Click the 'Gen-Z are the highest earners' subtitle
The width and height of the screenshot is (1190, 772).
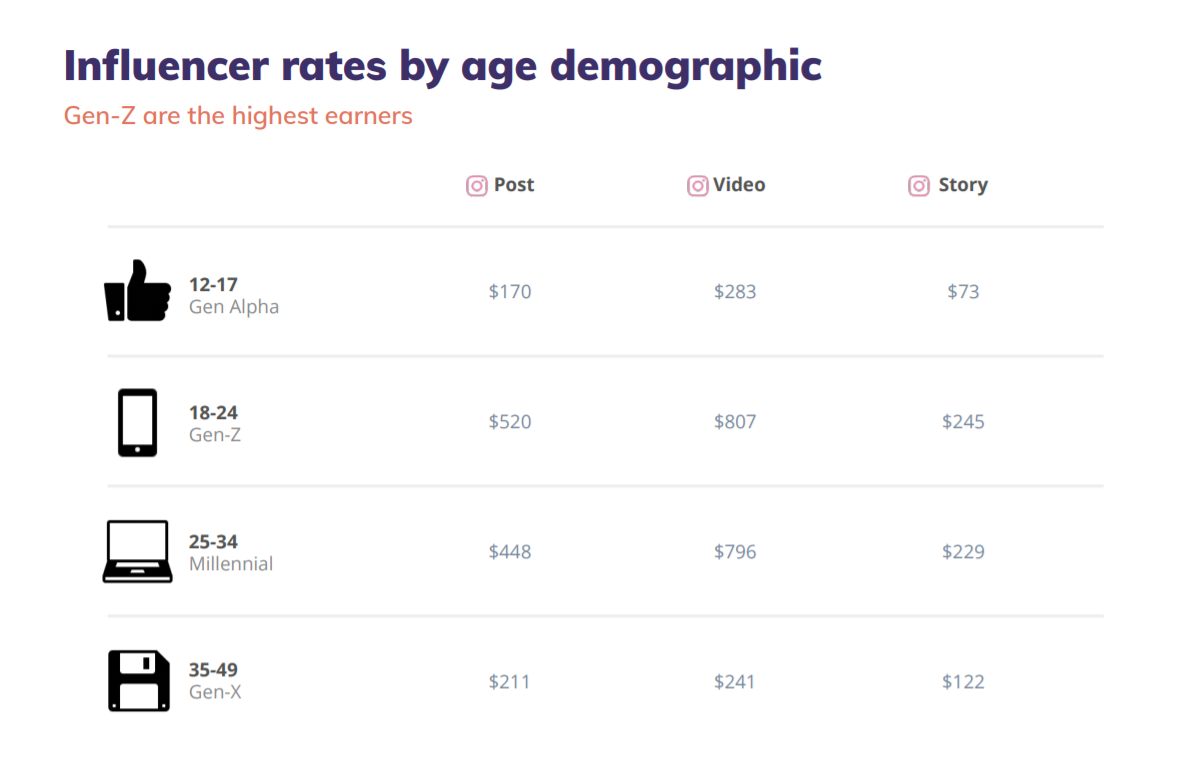click(x=238, y=116)
